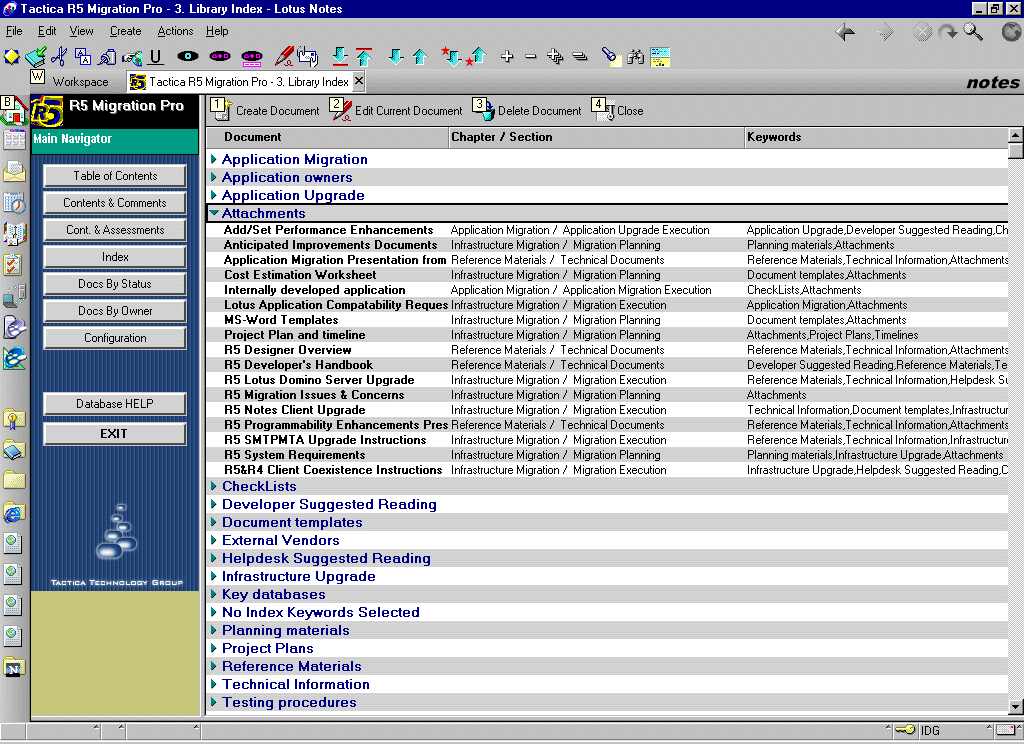
Task: Click the underline U toolbar icon
Action: [155, 57]
